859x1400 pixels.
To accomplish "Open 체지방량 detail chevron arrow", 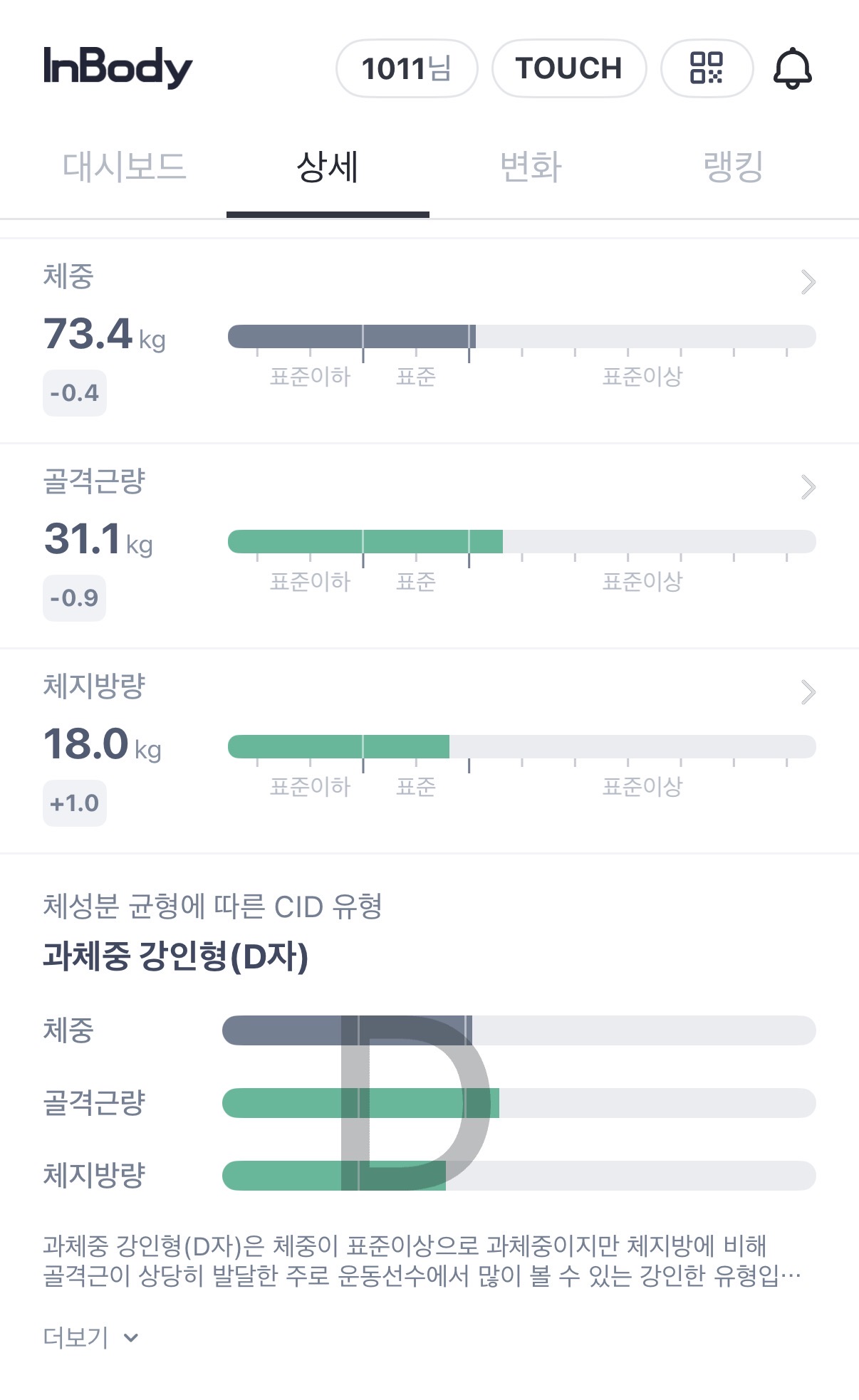I will pos(808,692).
